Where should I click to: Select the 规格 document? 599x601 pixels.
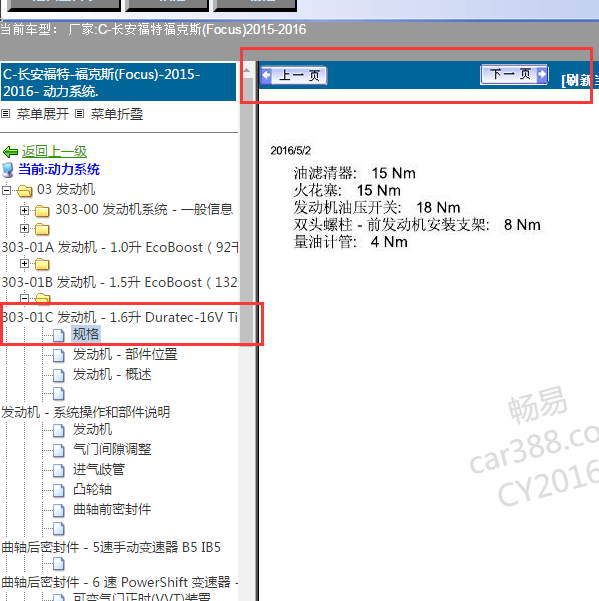click(x=86, y=334)
